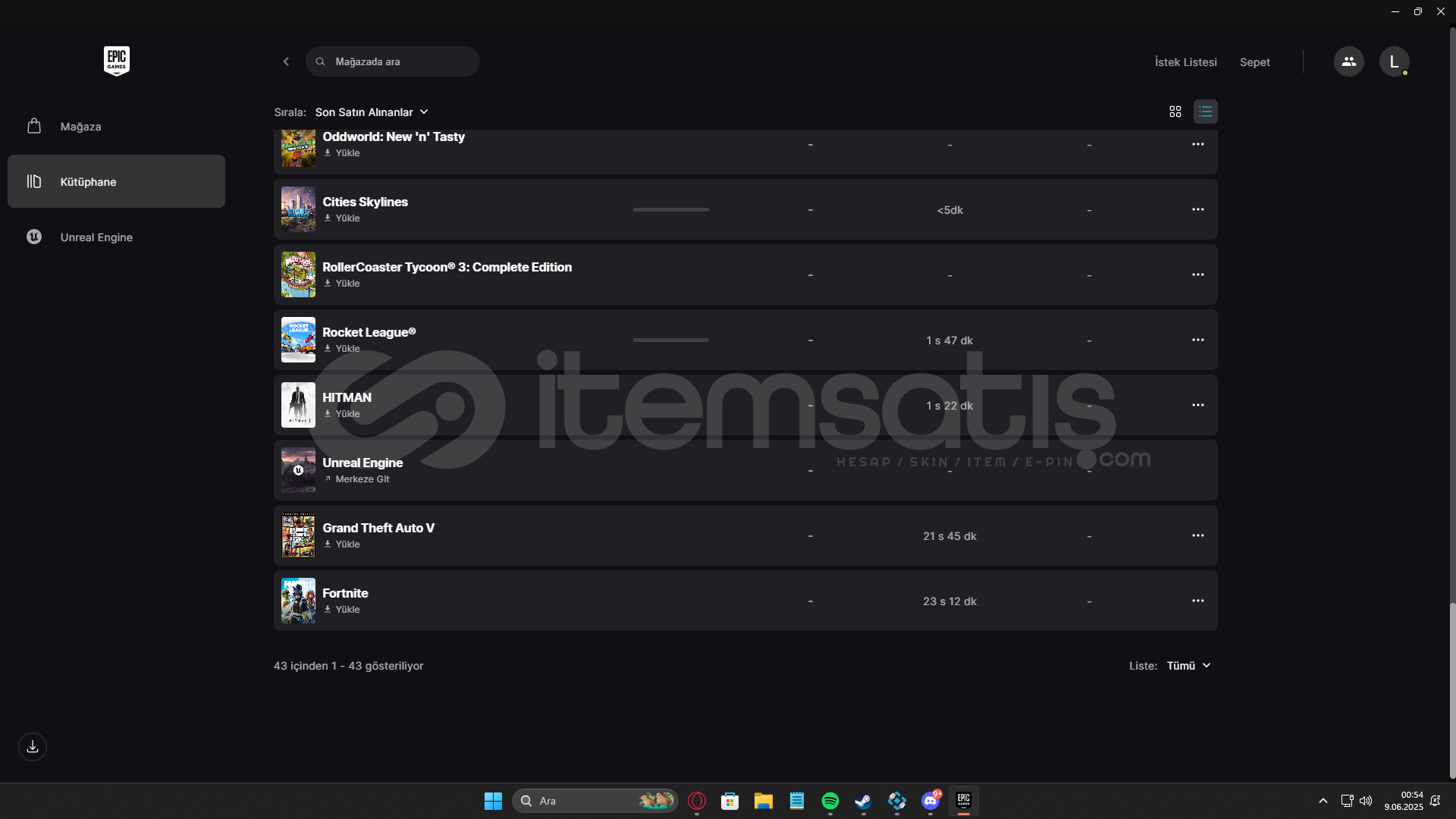Open Discord from taskbar
Viewport: 1456px width, 819px height.
tap(930, 801)
